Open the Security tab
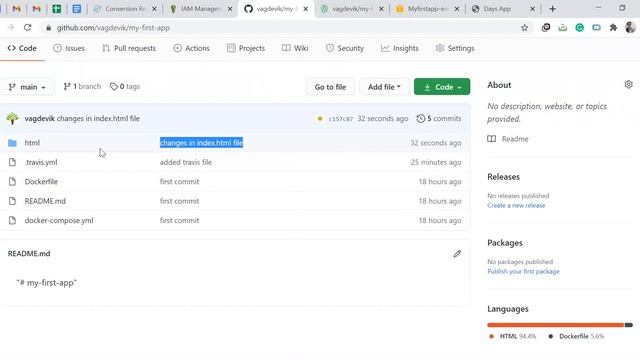 coord(345,48)
